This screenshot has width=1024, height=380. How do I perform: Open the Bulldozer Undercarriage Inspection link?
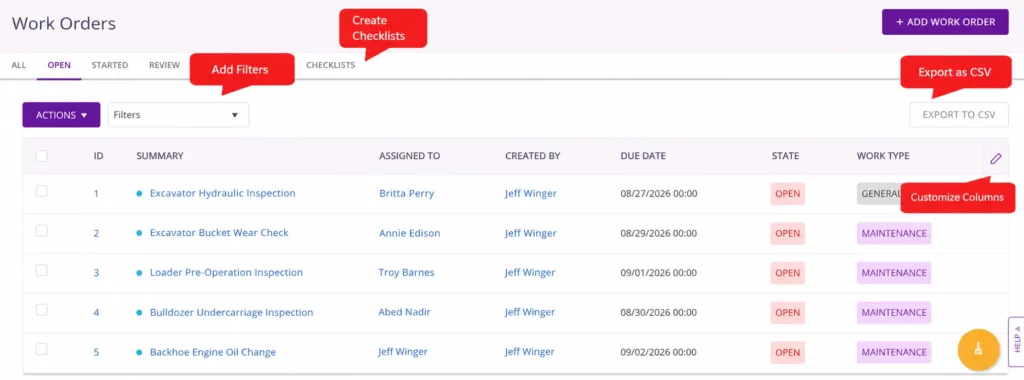(x=232, y=313)
